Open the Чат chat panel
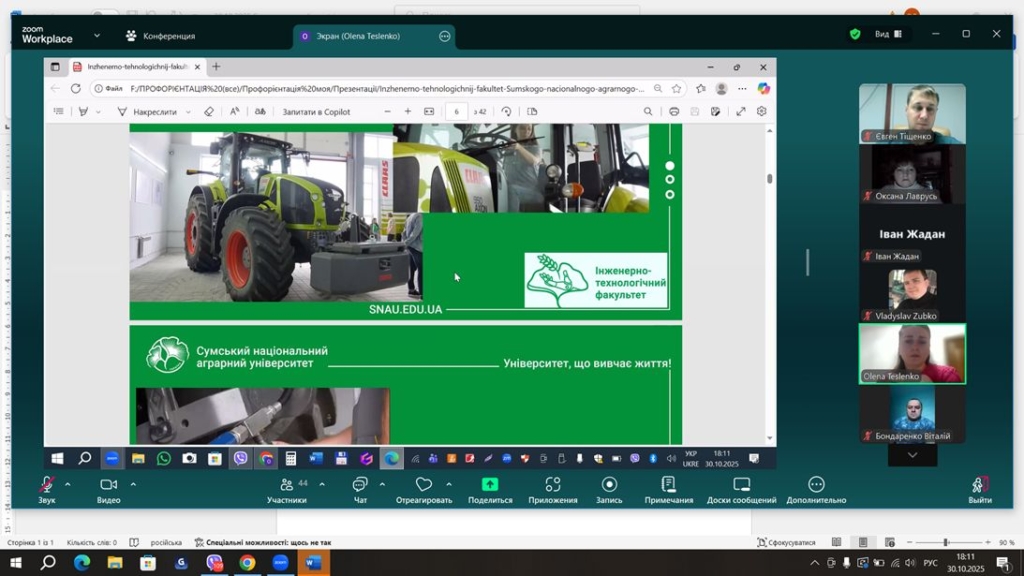 coord(360,485)
